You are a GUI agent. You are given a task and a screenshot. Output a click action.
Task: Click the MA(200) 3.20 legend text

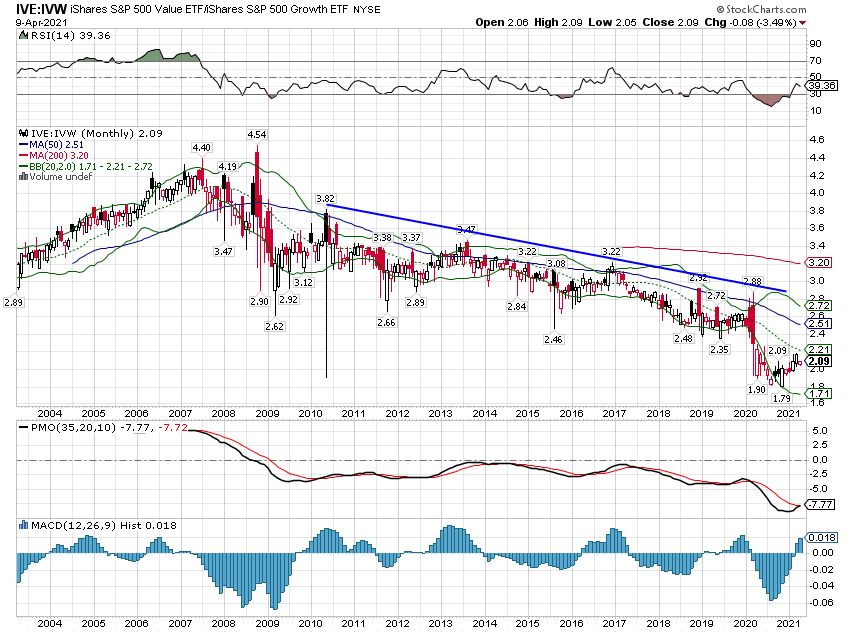point(59,156)
